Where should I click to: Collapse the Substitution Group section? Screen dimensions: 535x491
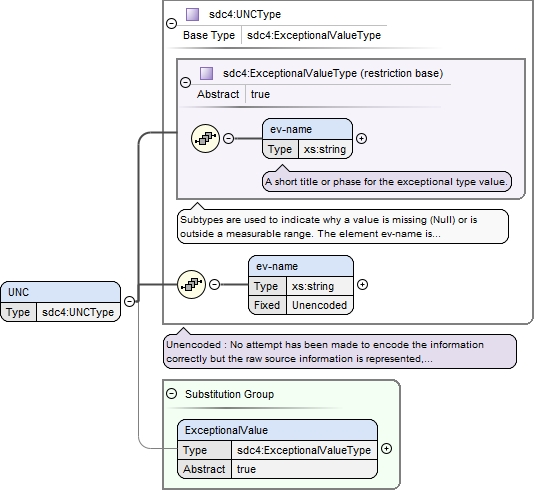[x=171, y=394]
